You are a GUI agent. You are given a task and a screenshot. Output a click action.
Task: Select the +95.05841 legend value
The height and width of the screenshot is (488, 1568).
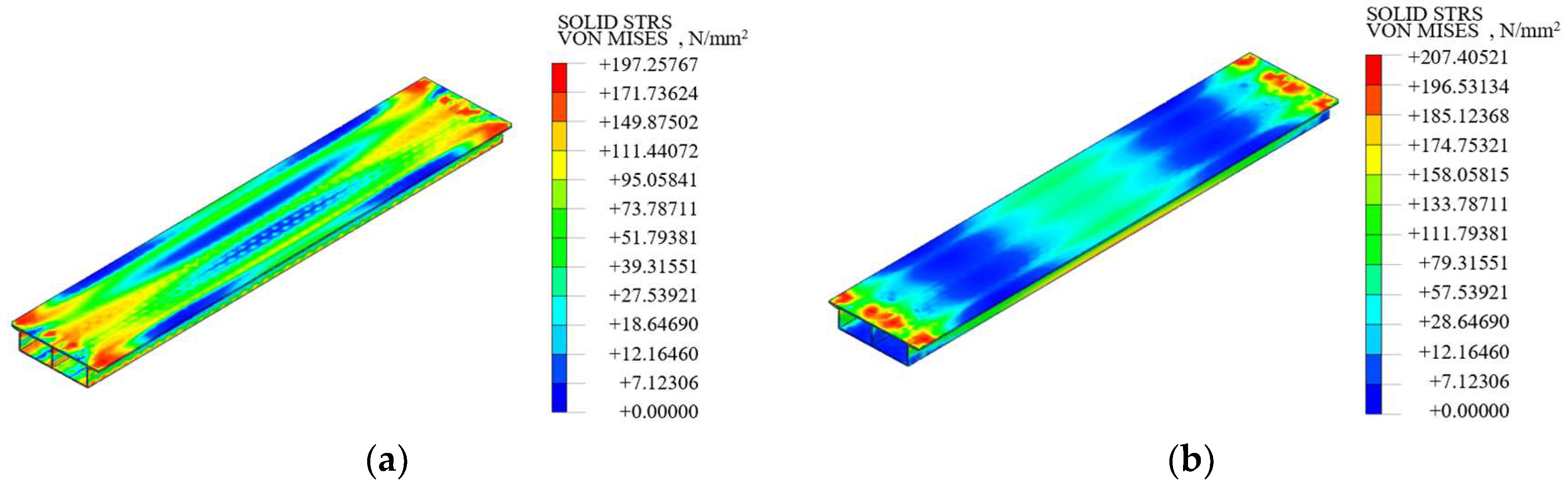coord(653,180)
